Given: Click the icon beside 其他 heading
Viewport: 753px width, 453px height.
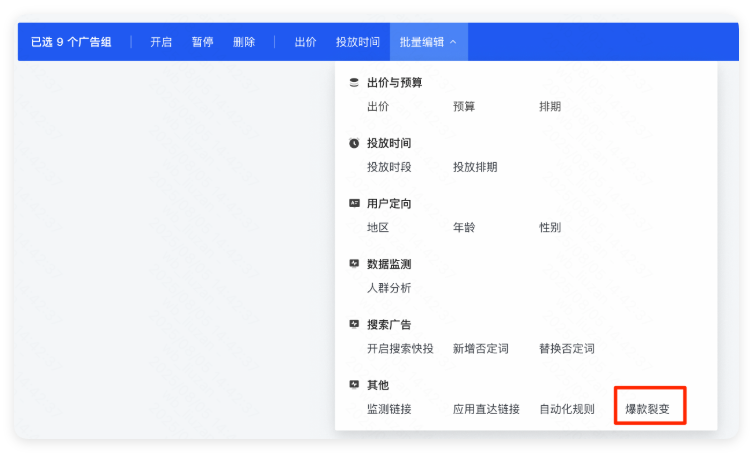Looking at the screenshot, I should [x=354, y=385].
